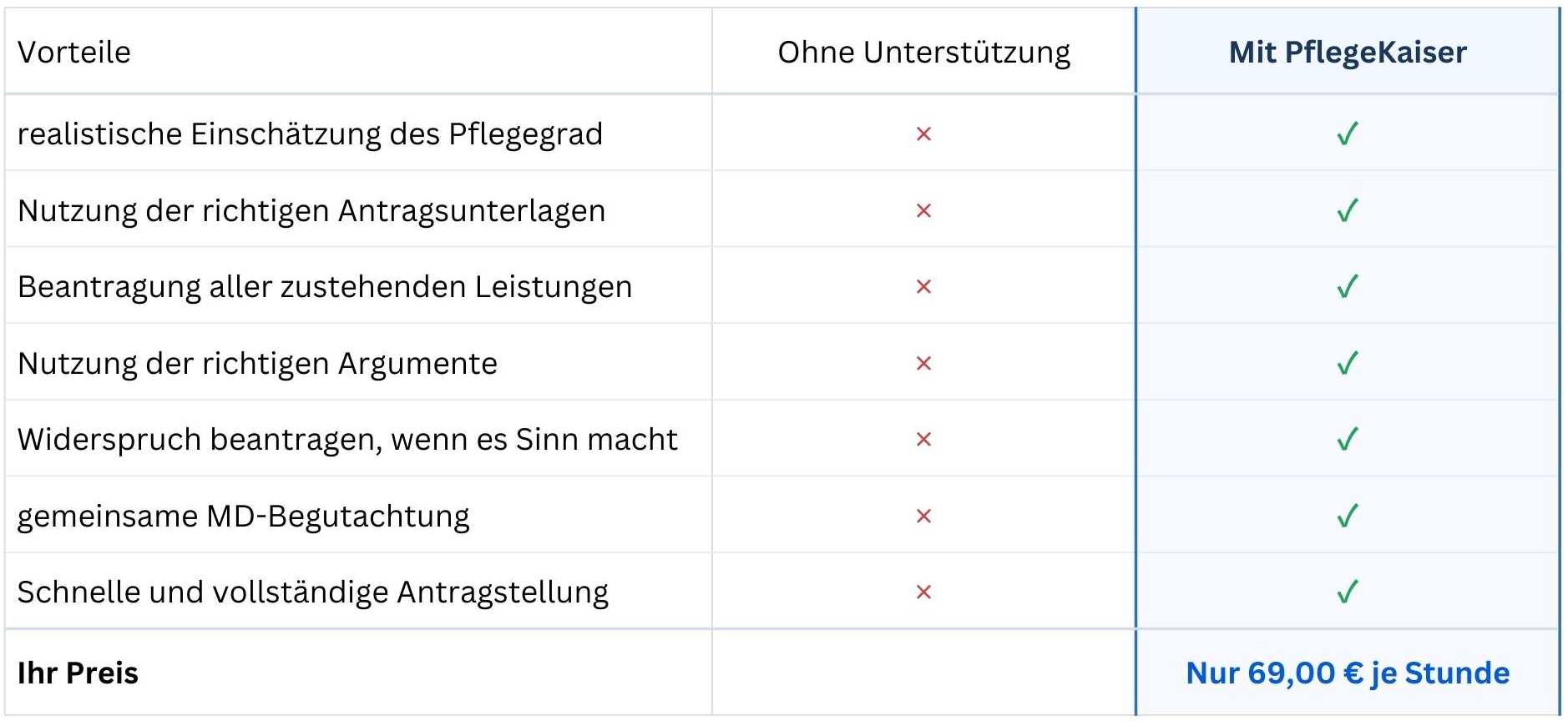This screenshot has height=726, width=1568.
Task: Click the red X for gemeinsame MD-Begutachtung
Action: (x=923, y=517)
